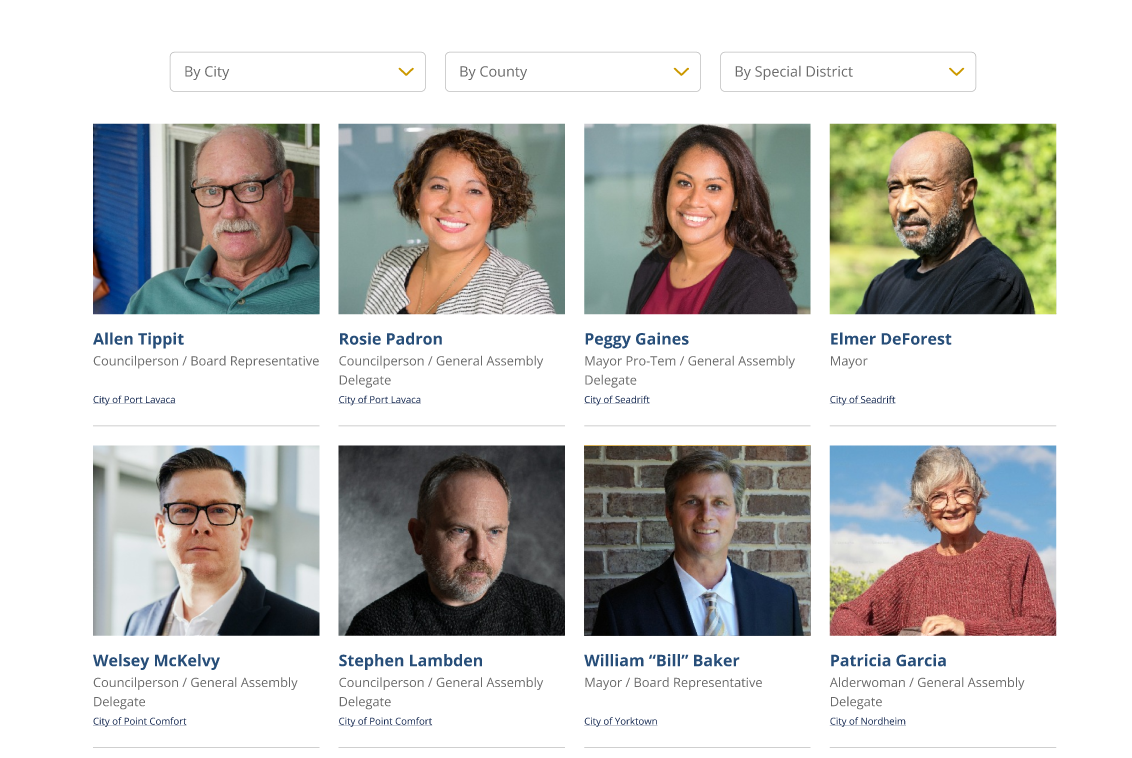Open Peggy Gaines name link

pyautogui.click(x=636, y=339)
